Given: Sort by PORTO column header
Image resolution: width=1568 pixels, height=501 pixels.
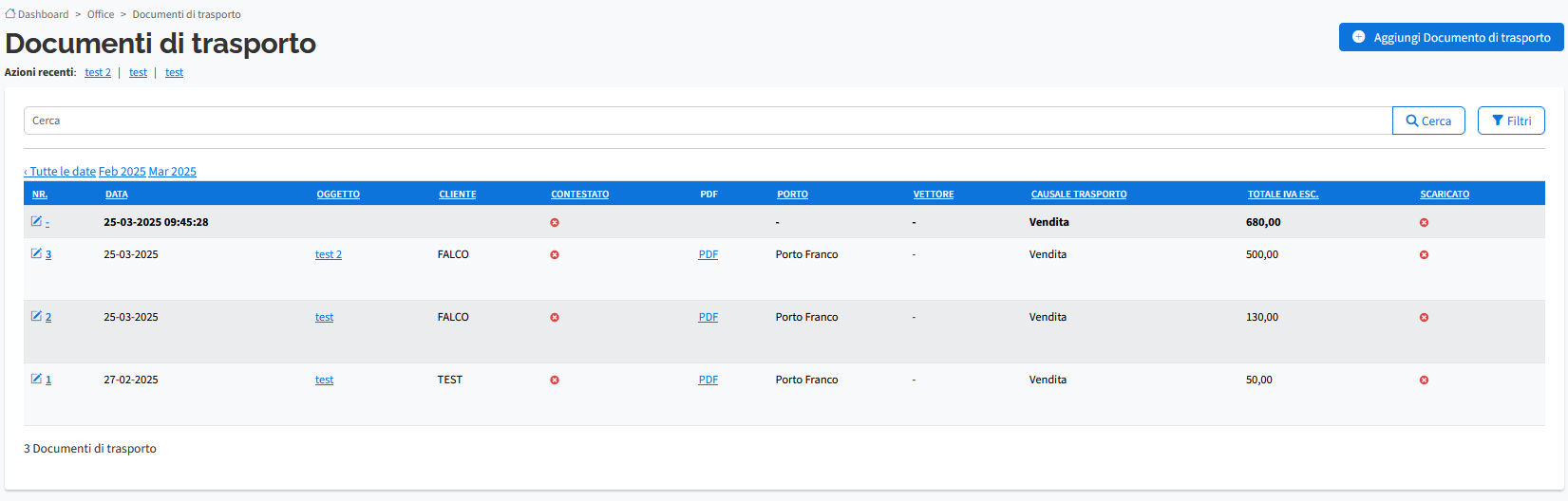Looking at the screenshot, I should coord(792,195).
